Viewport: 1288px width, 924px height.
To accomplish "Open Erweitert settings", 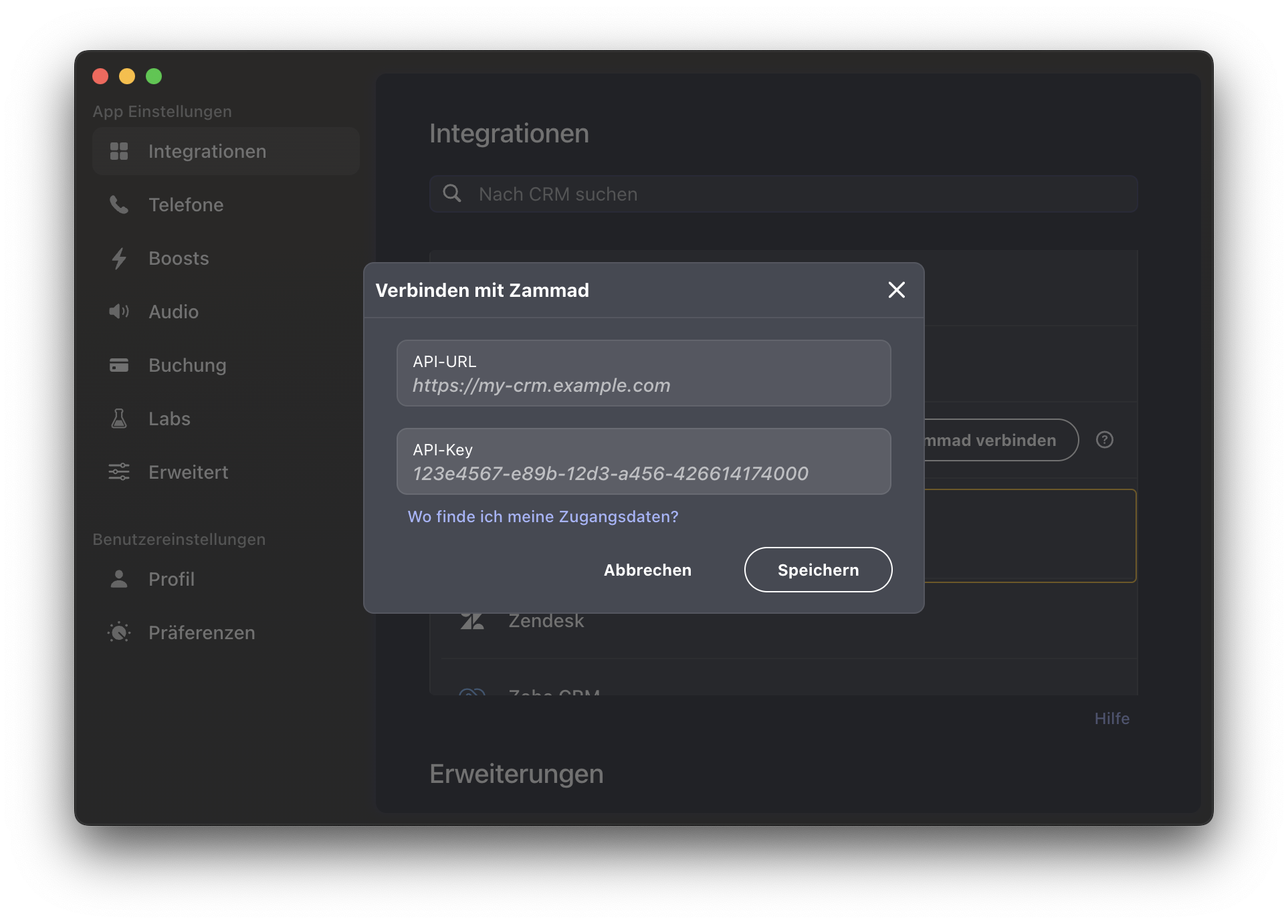I will [x=225, y=472].
